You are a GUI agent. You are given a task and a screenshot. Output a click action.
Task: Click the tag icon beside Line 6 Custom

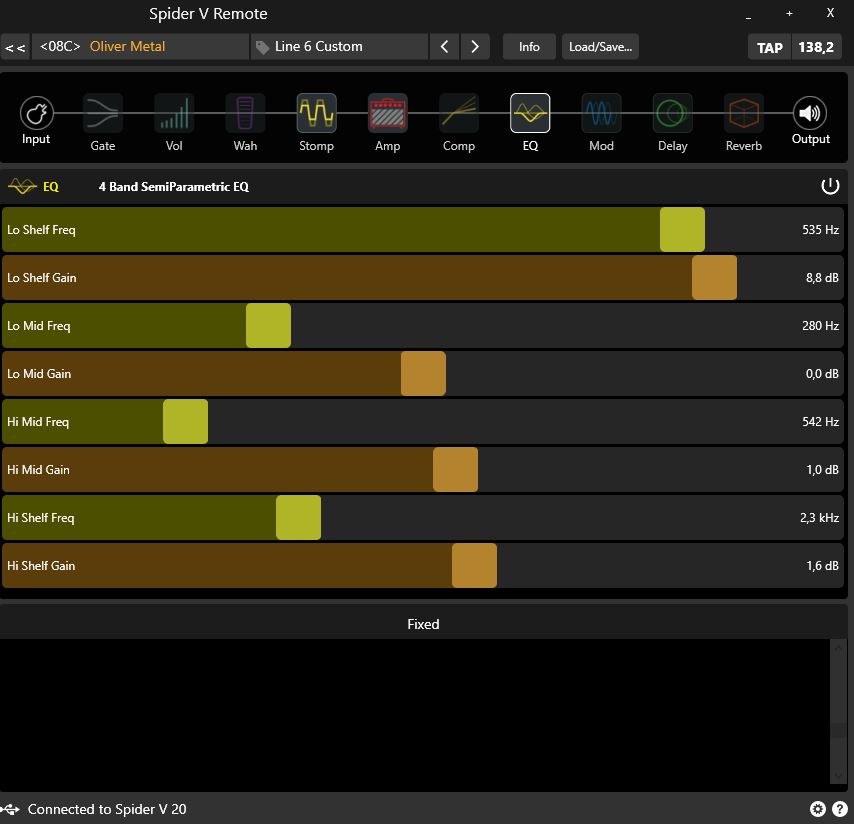(263, 47)
